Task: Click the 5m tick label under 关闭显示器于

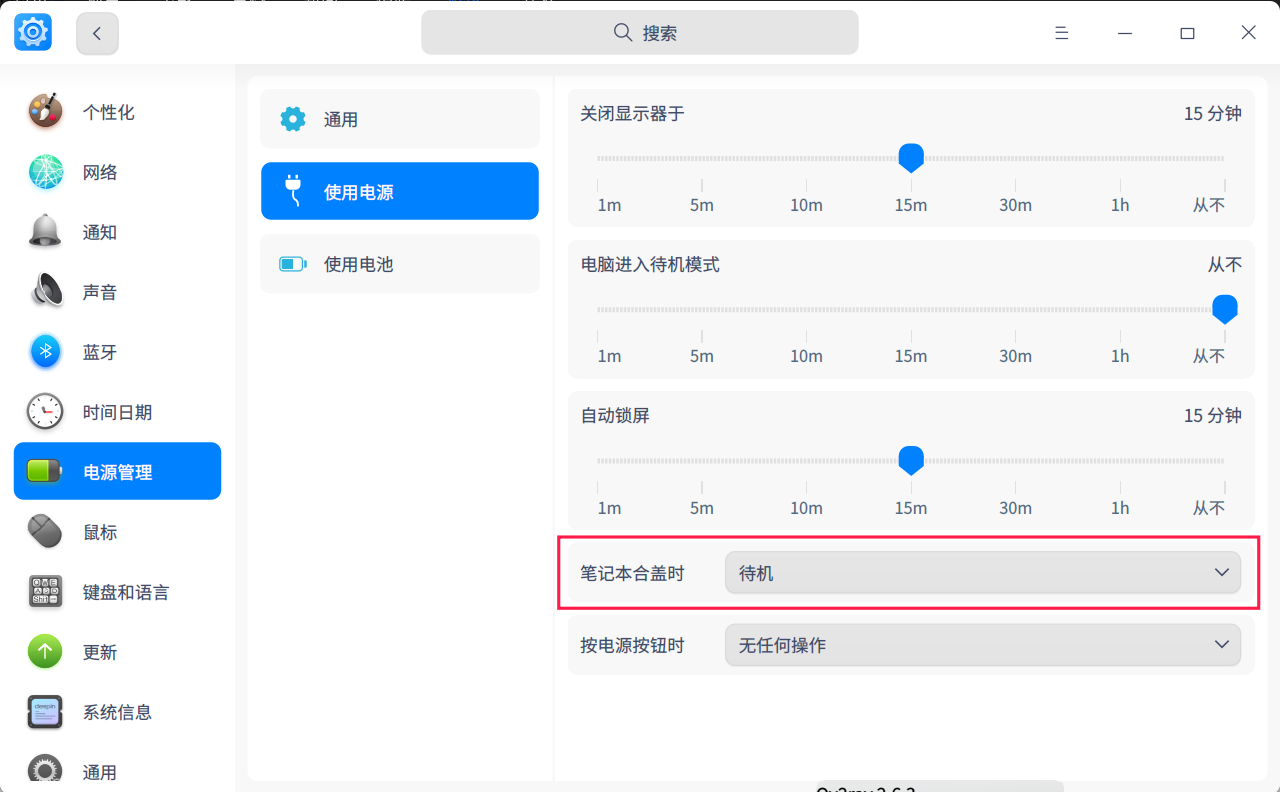Action: tap(702, 205)
